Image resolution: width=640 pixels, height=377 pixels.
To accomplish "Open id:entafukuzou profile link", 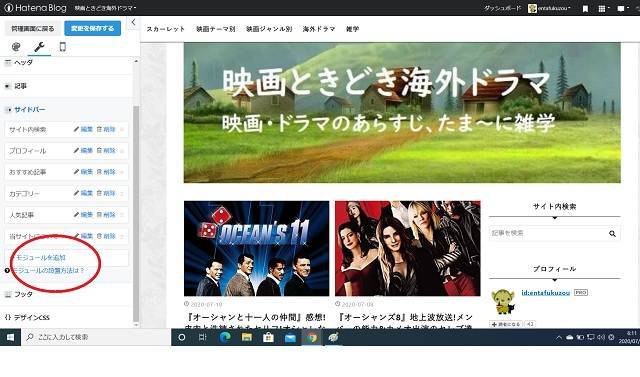I will tap(545, 293).
